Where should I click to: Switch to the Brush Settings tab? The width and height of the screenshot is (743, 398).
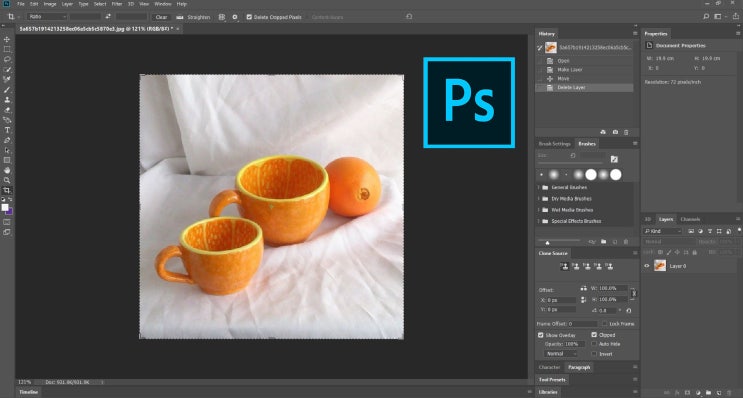[x=554, y=144]
